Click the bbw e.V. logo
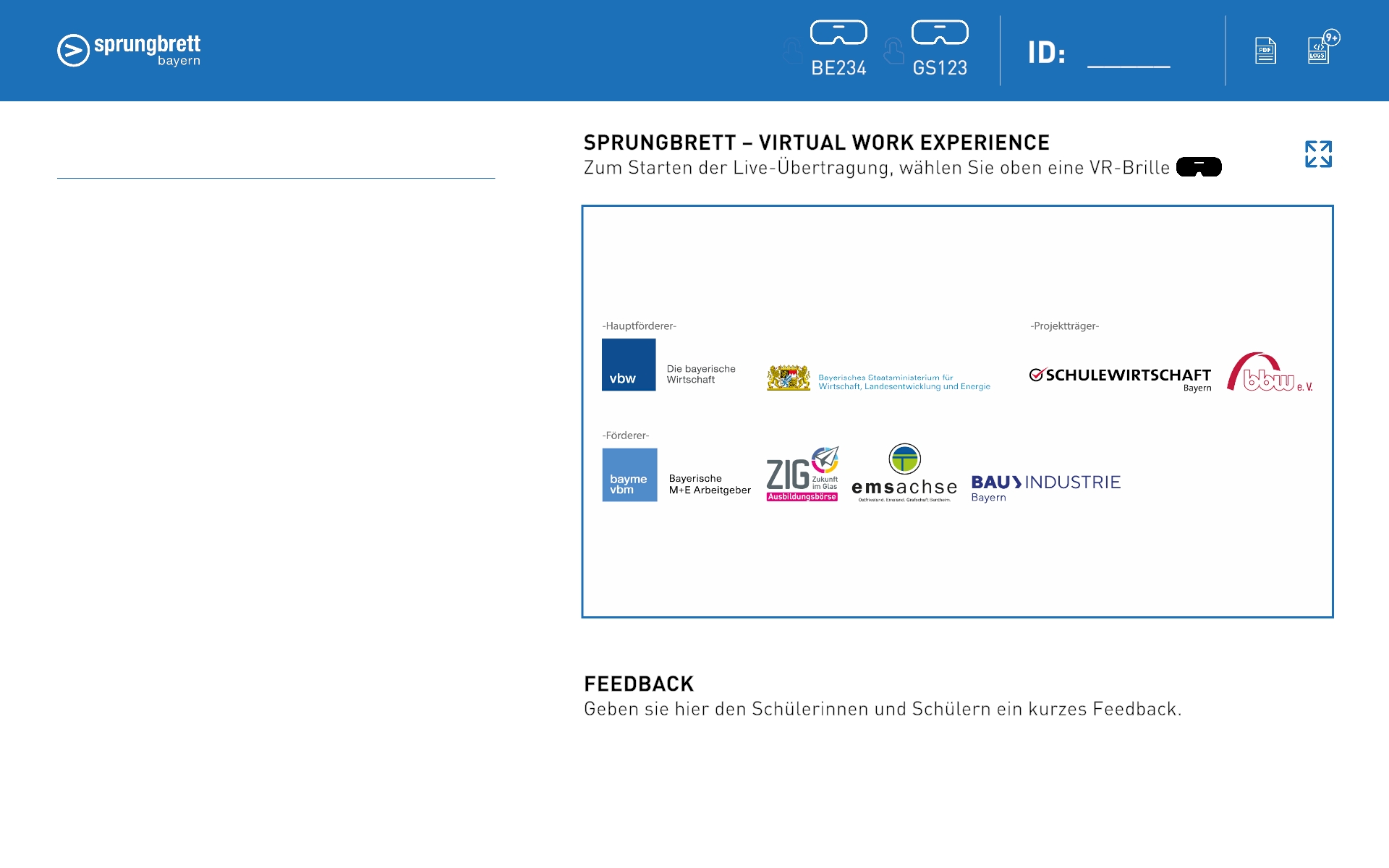The width and height of the screenshot is (1389, 868). [1269, 373]
